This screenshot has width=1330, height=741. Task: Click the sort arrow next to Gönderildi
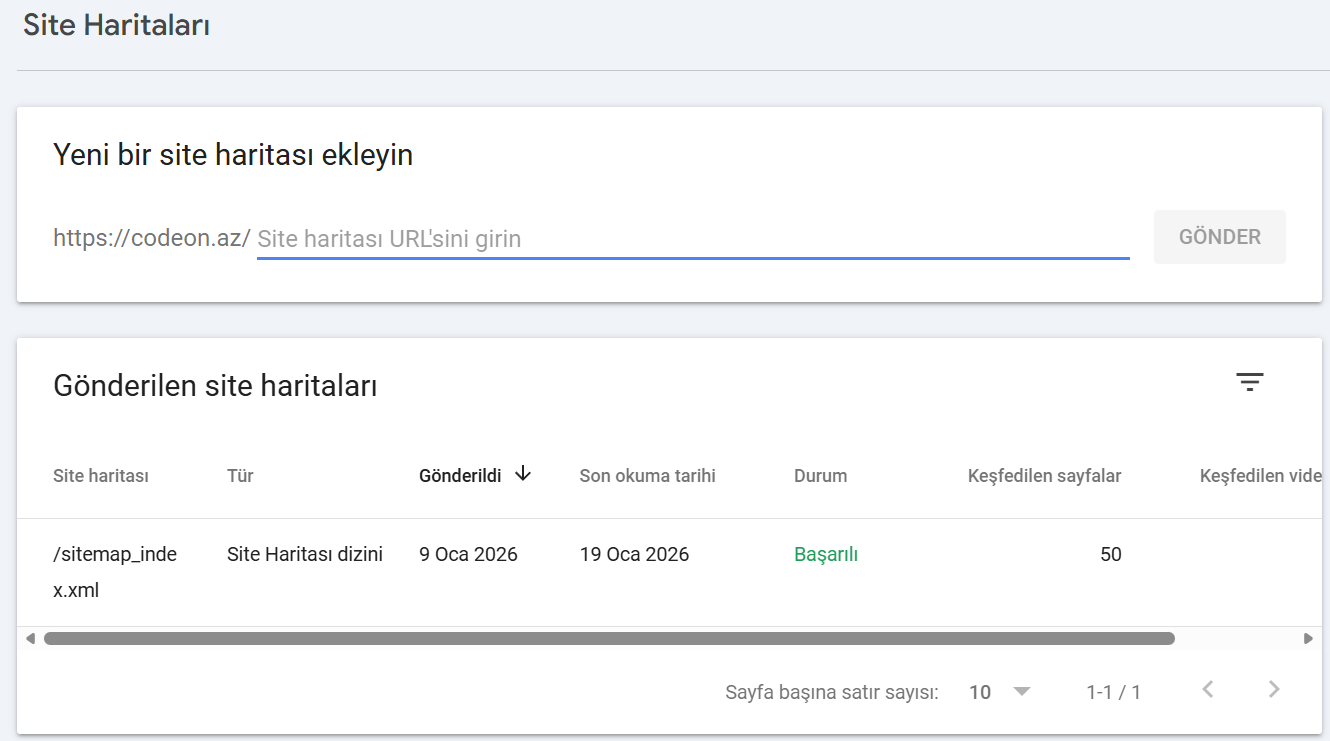point(523,475)
